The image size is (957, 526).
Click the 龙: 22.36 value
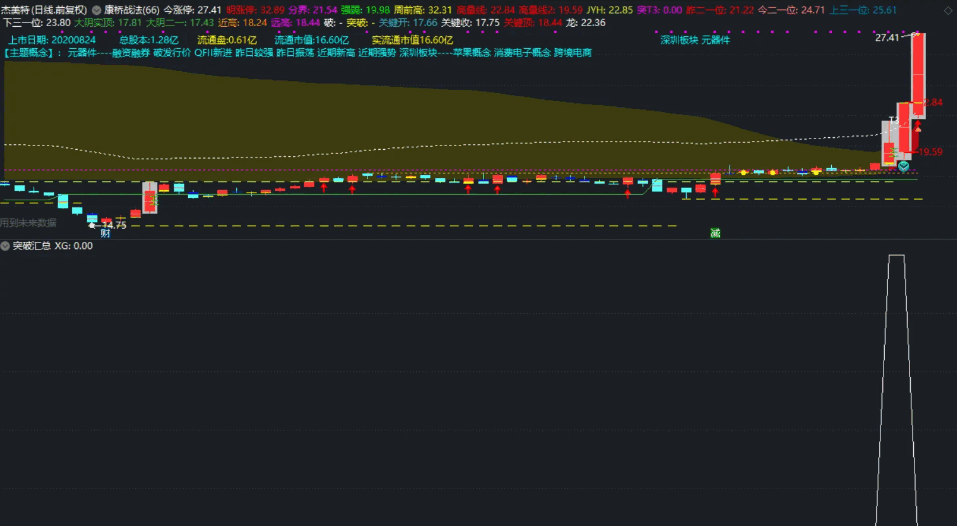[x=586, y=23]
